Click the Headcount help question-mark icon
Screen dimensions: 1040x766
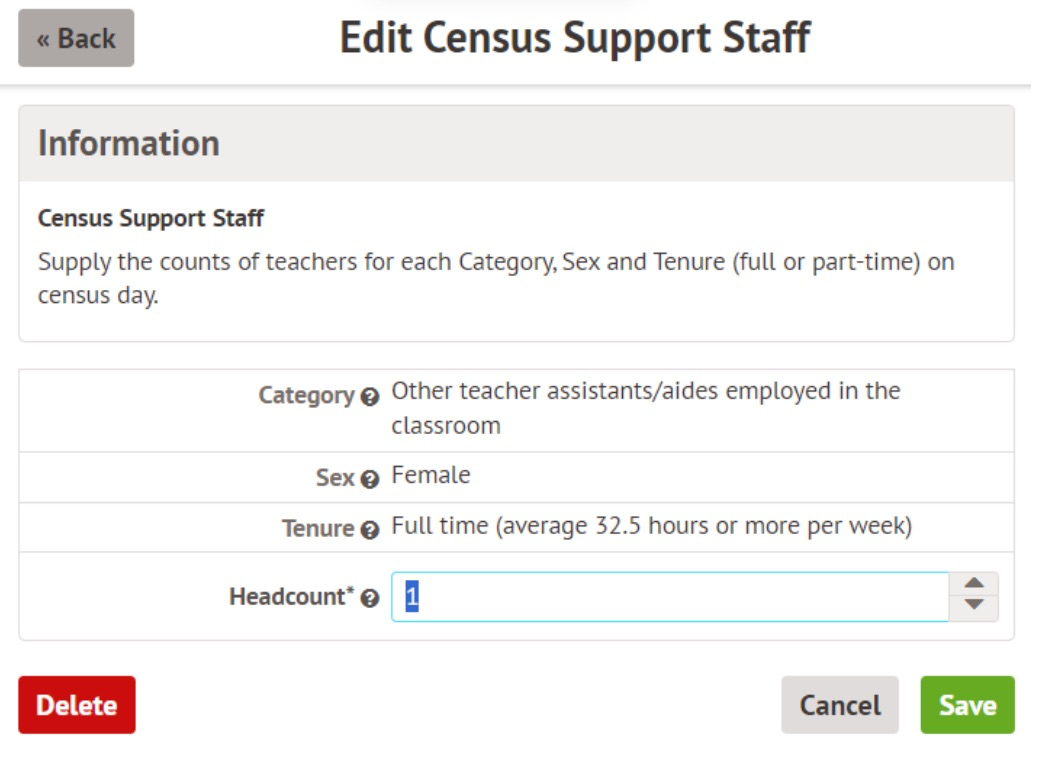pos(370,599)
